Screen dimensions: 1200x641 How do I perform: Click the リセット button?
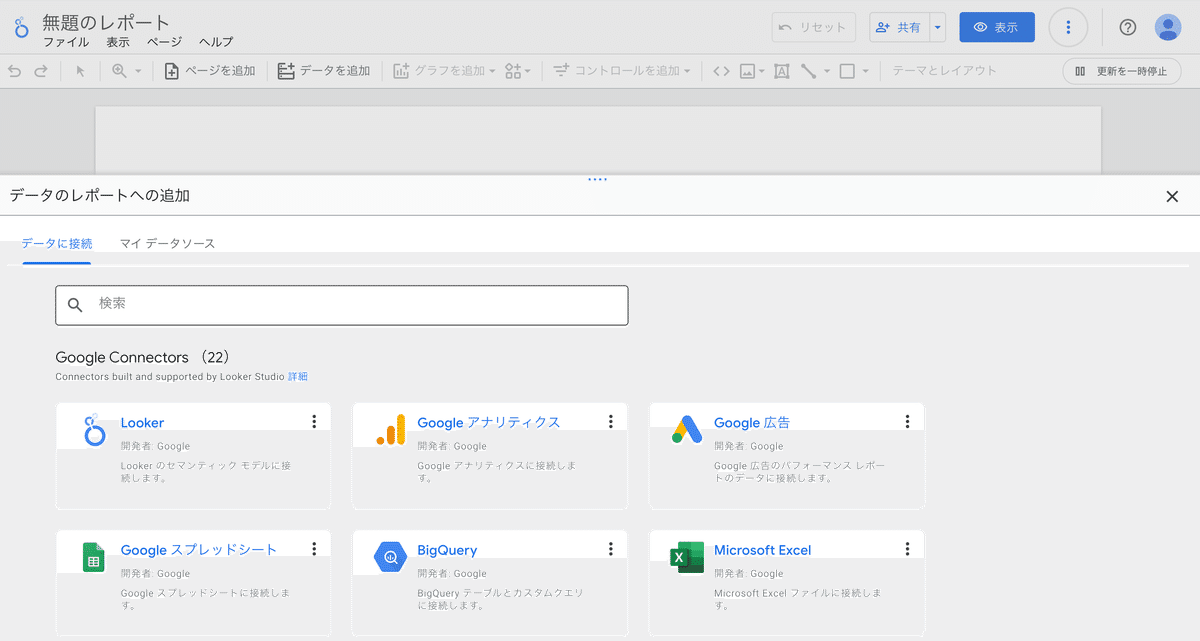[x=813, y=27]
